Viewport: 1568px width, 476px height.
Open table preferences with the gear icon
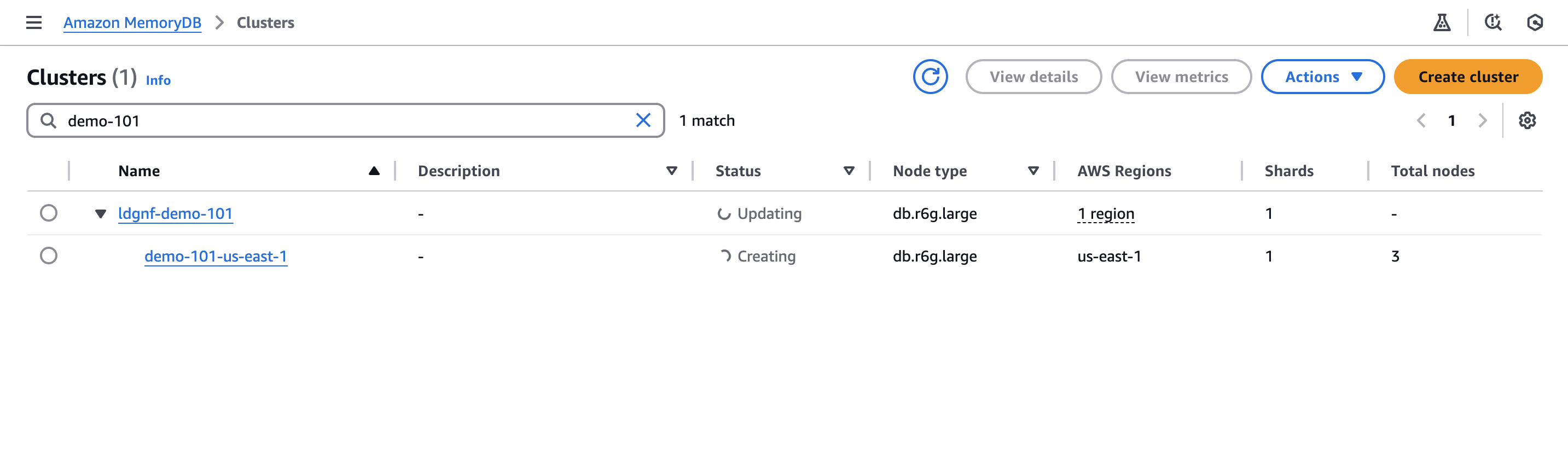(1526, 120)
